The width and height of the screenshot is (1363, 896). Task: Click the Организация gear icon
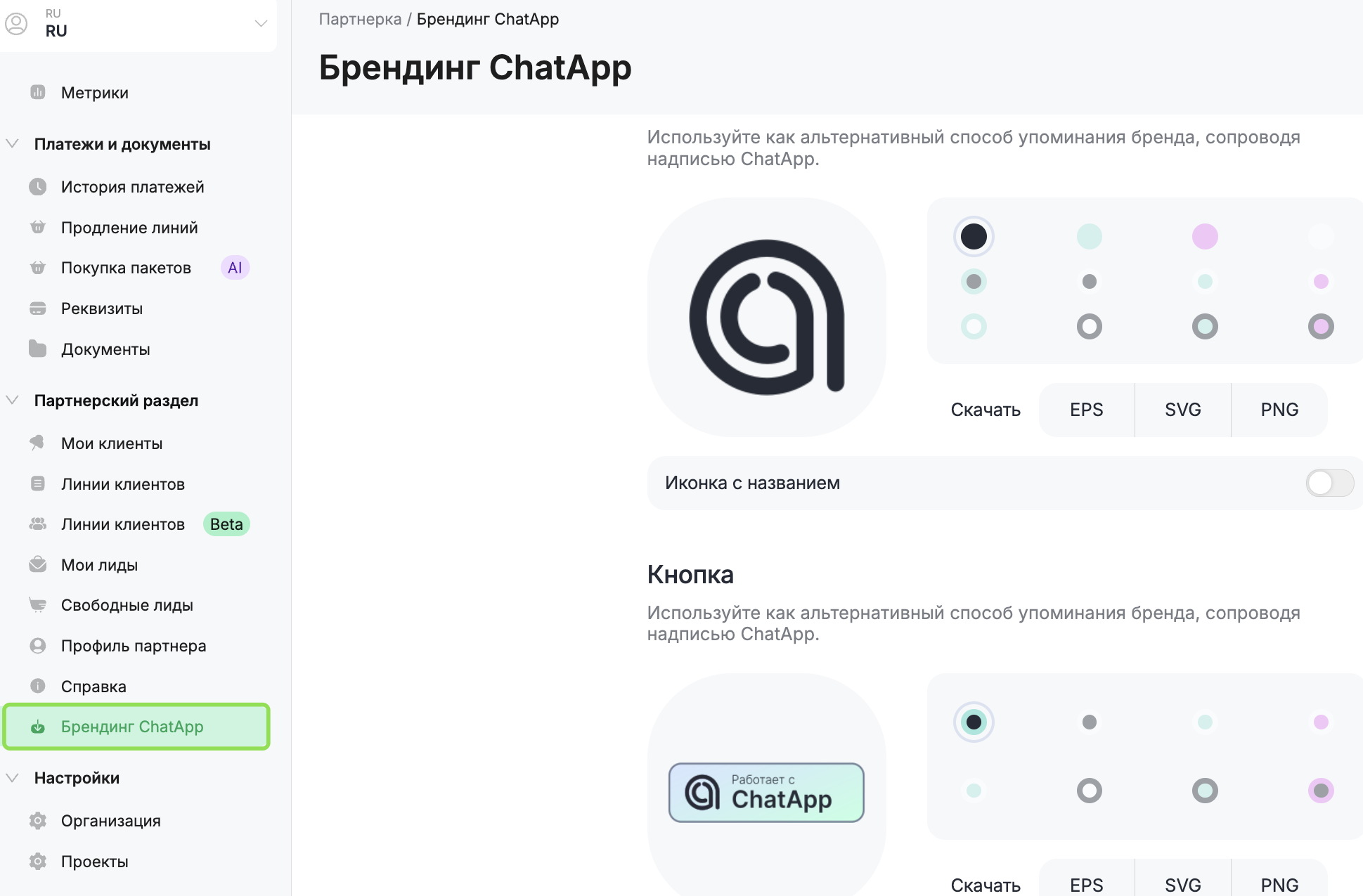[38, 821]
